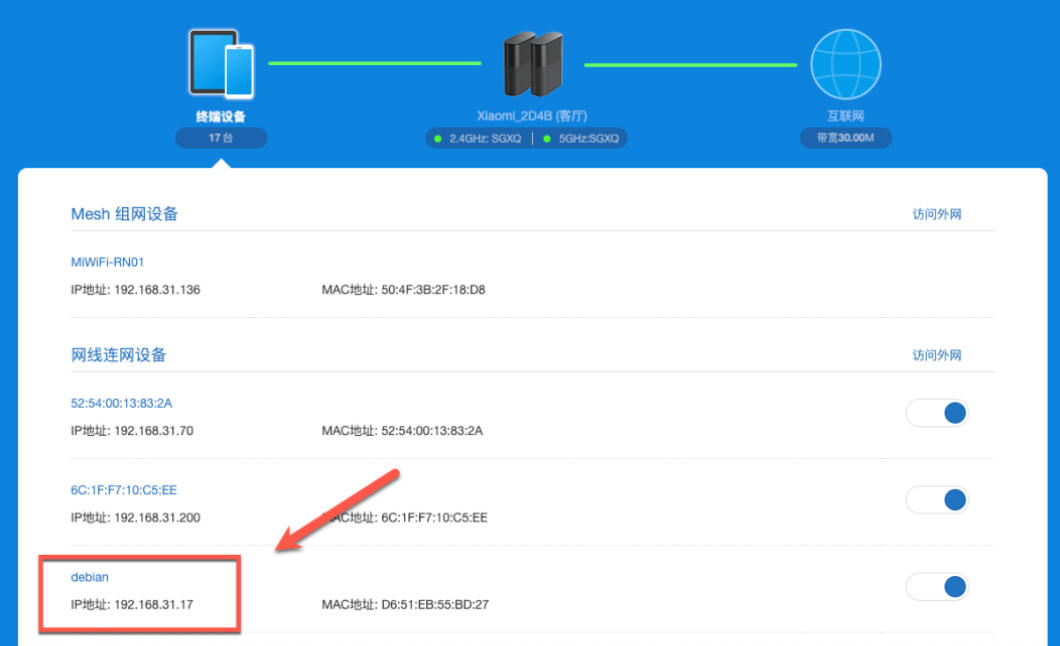Click the Internet globe icon
Image resolution: width=1060 pixels, height=646 pixels.
(x=845, y=64)
